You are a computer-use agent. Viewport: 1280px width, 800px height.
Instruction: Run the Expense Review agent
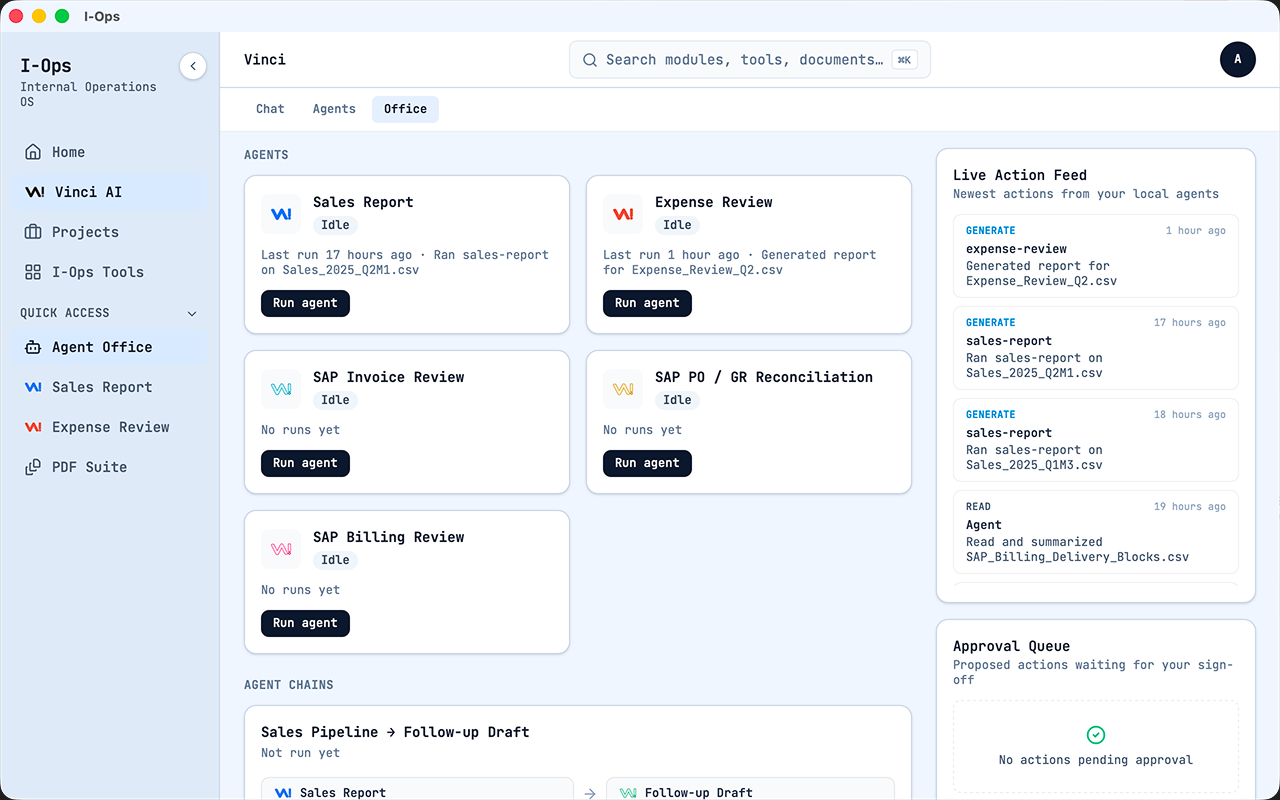[x=647, y=303]
